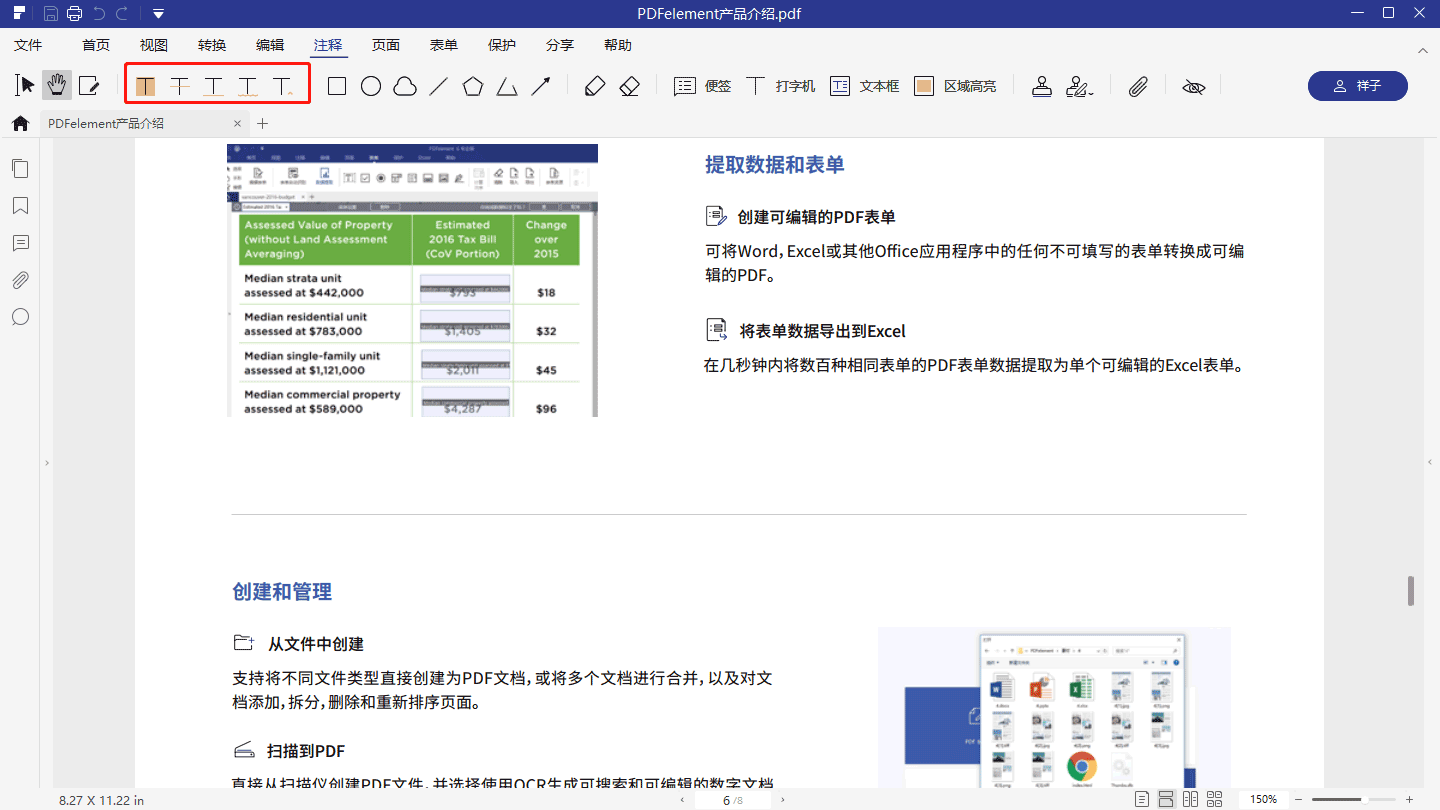Screen dimensions: 1440x810
Task: Select the 打字机 typewriter tool
Action: click(x=780, y=86)
